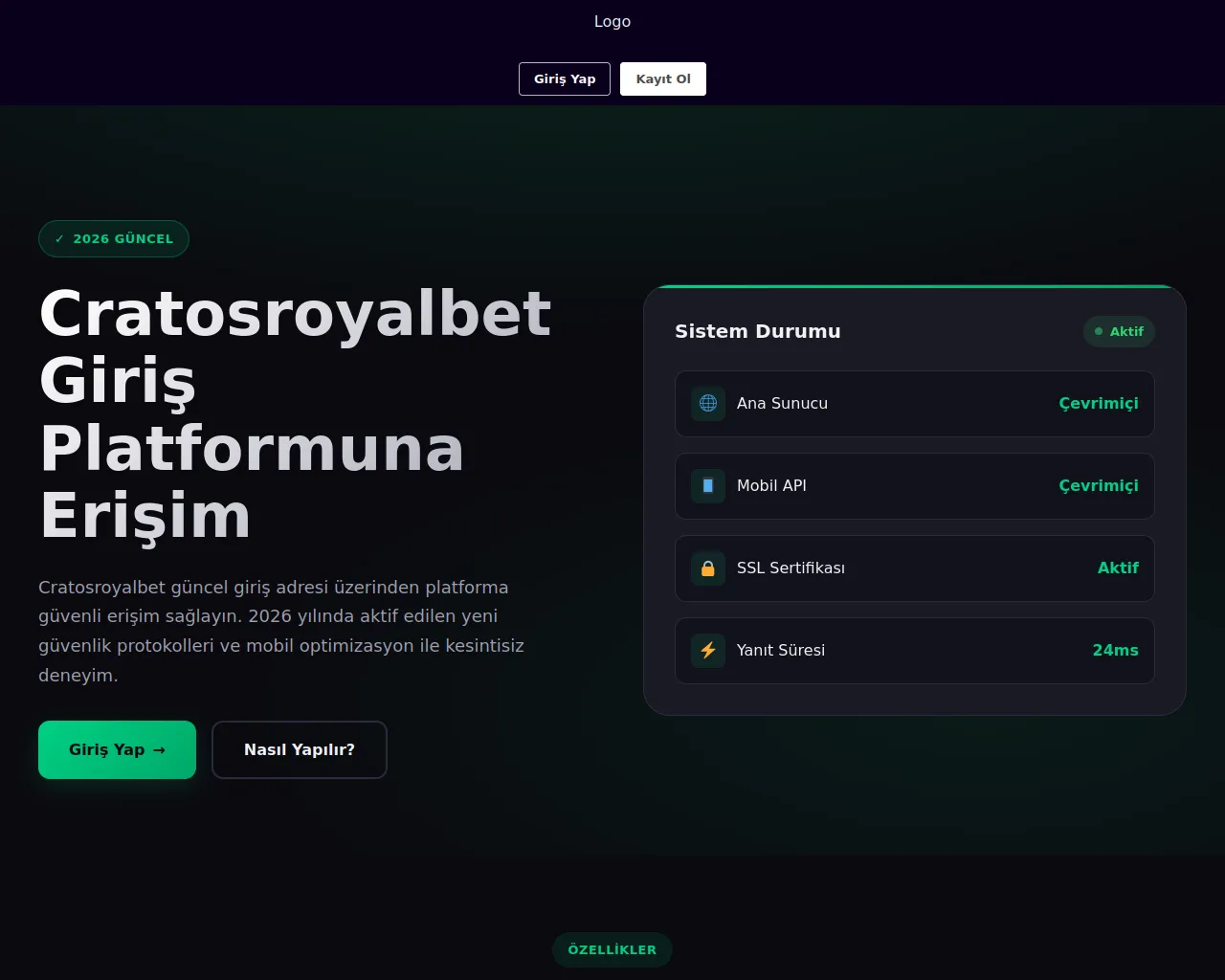This screenshot has width=1225, height=980.
Task: Click the 2026 GÜNCEL badge
Action: tap(114, 239)
